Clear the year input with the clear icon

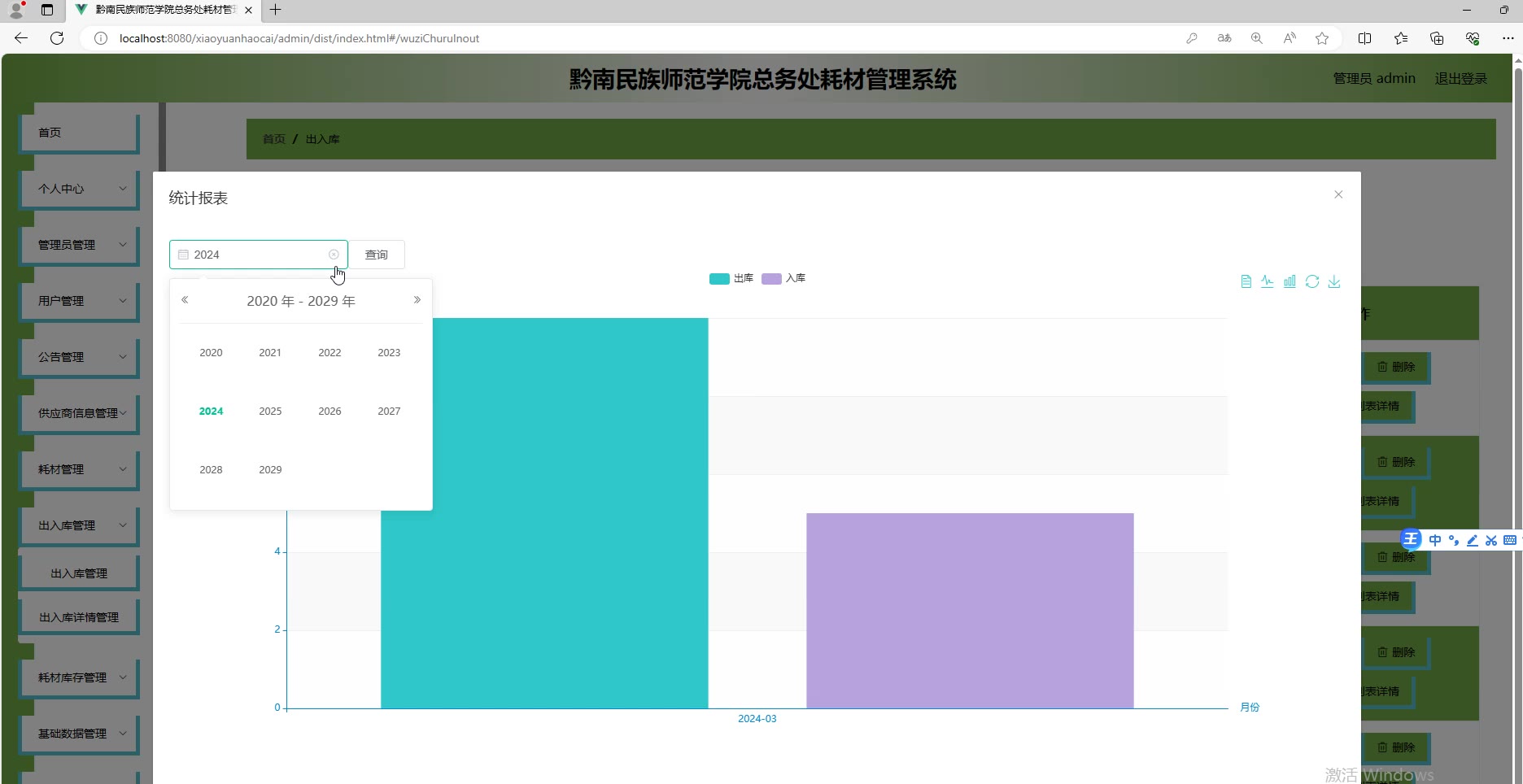pos(334,255)
